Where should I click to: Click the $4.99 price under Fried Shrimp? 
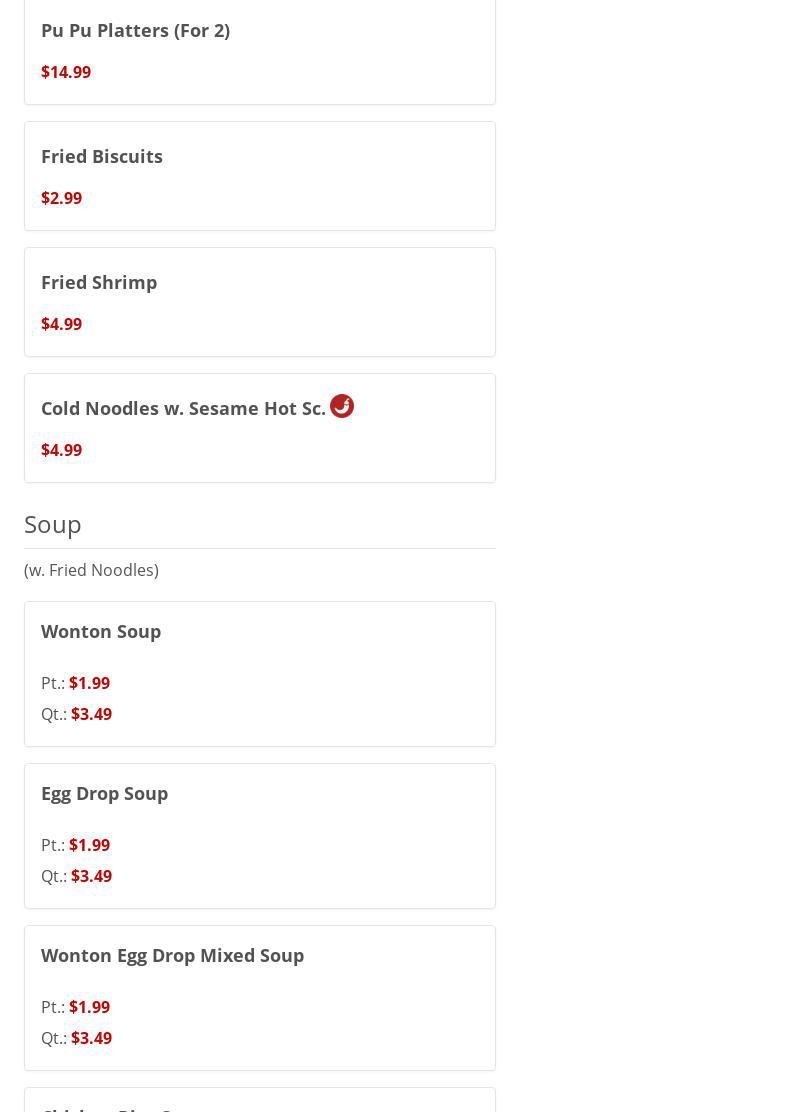[x=62, y=324]
